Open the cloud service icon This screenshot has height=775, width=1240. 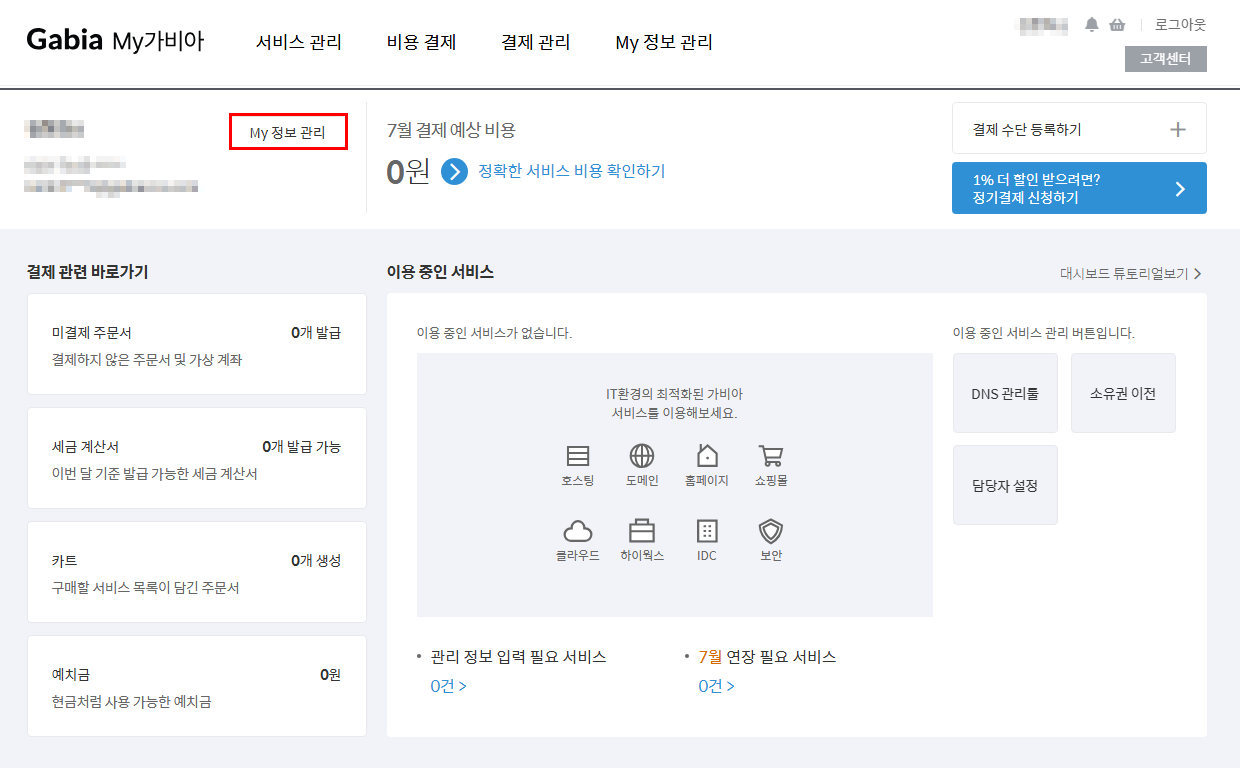coord(578,531)
